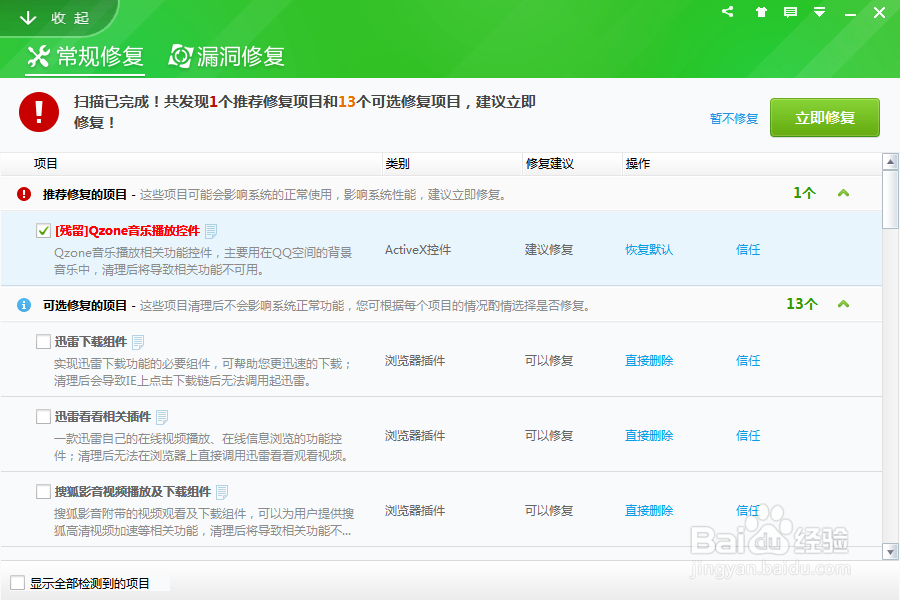Click 信任 for 迅雷下载组件
The height and width of the screenshot is (600, 900).
point(748,361)
